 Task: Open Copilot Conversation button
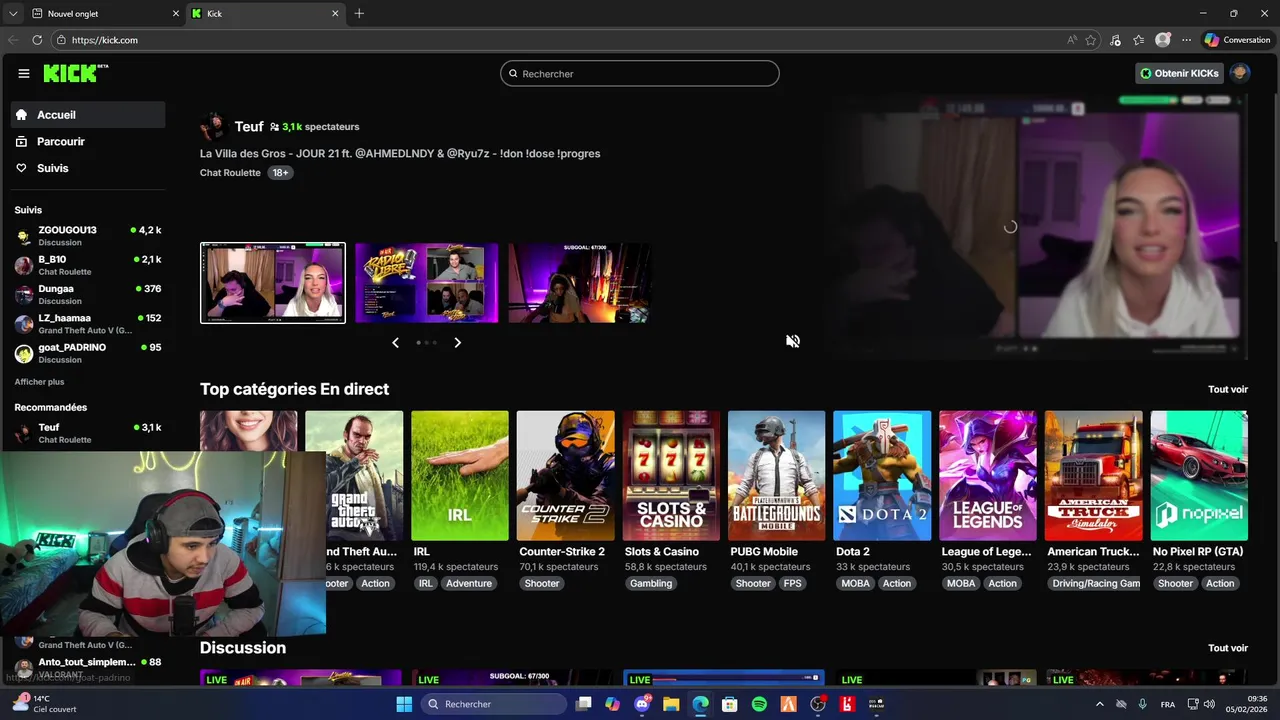1238,40
